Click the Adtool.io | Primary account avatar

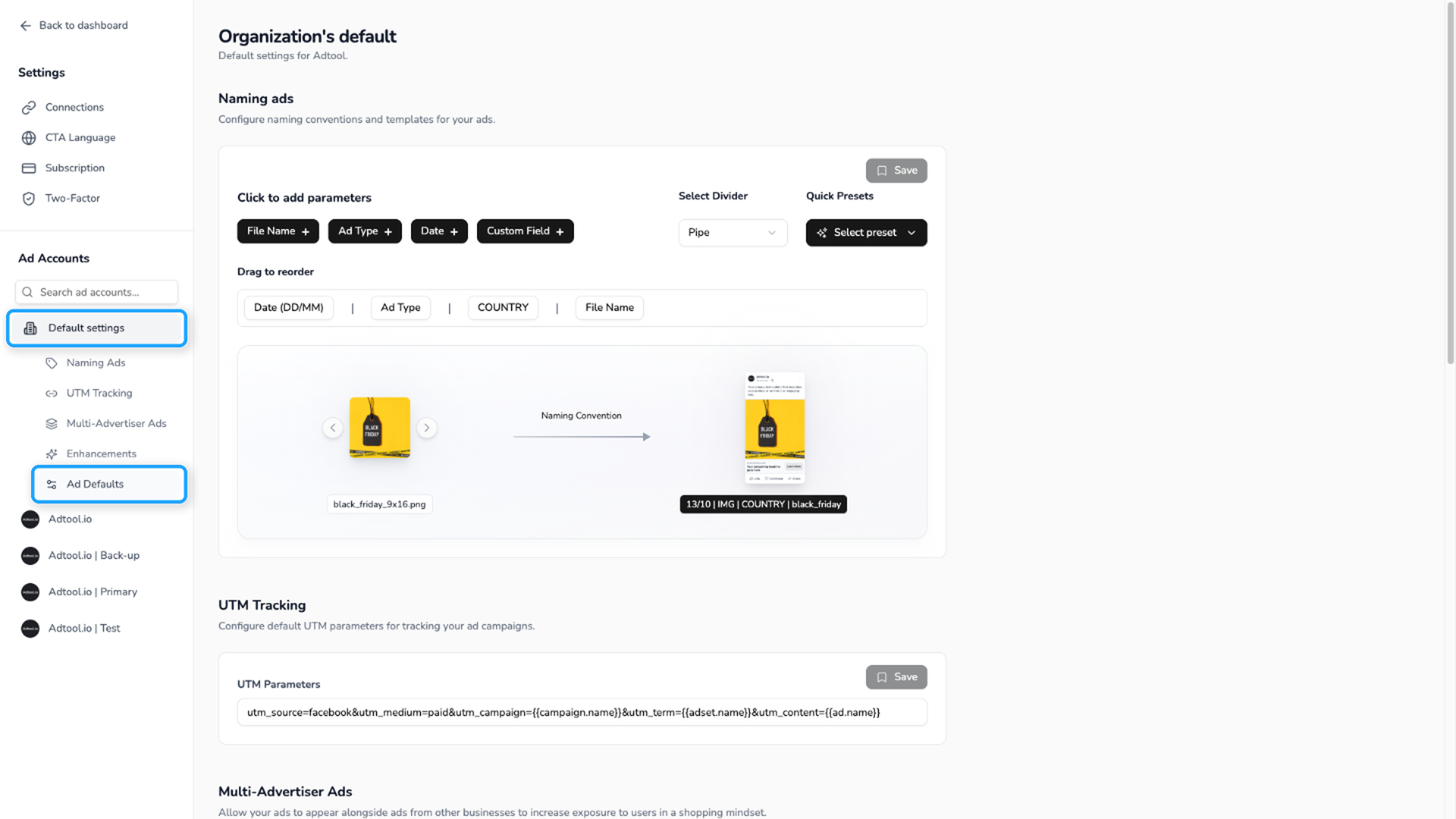point(30,592)
